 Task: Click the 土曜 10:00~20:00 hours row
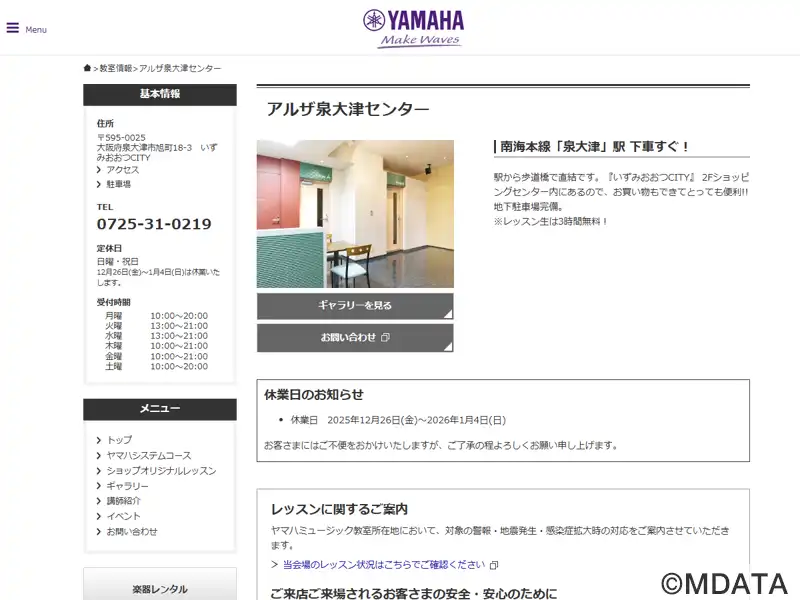point(156,366)
